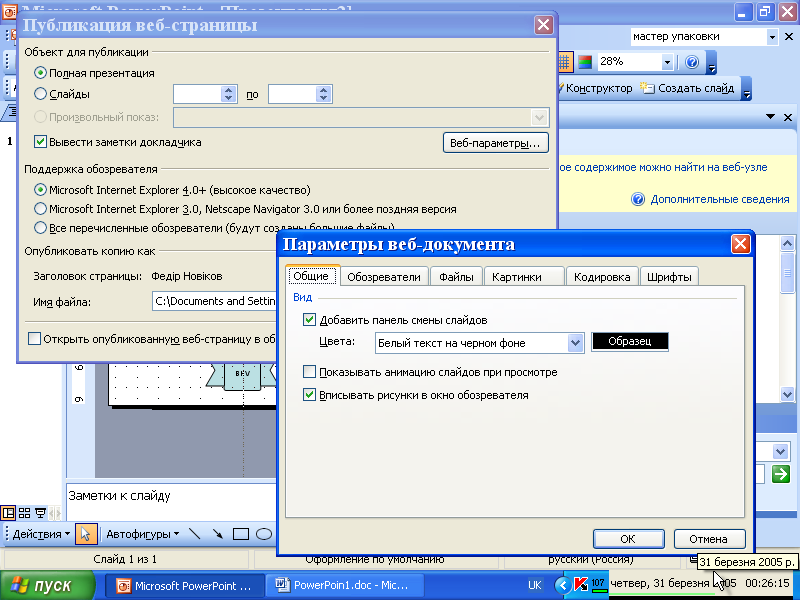Open formatting toolbar options chevron after Создать слайд
Screen dimensions: 800x600
tap(746, 89)
